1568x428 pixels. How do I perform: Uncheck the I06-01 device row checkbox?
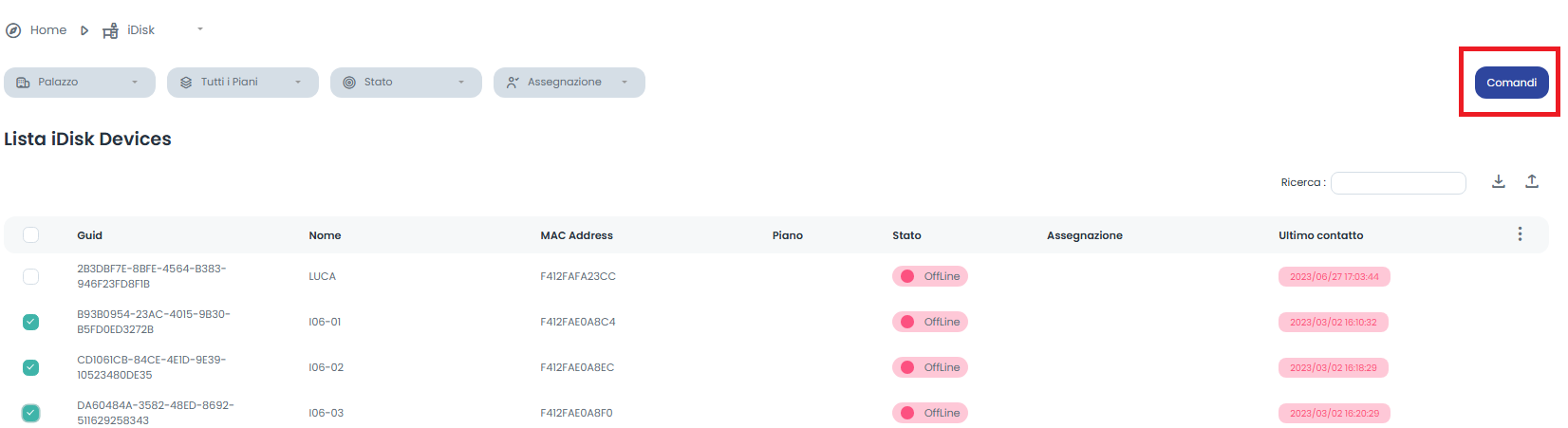[31, 322]
